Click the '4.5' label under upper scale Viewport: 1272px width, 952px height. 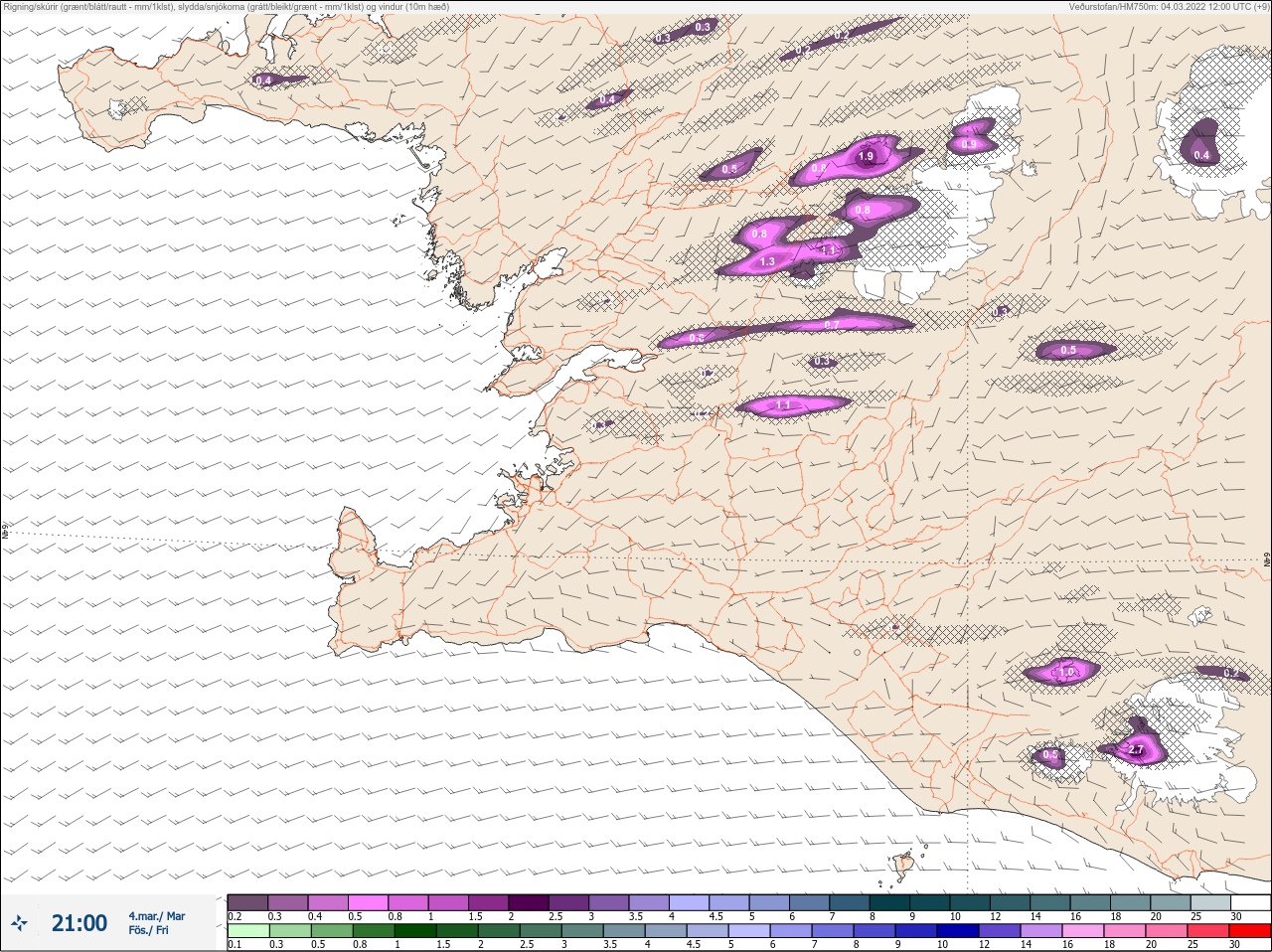[715, 916]
